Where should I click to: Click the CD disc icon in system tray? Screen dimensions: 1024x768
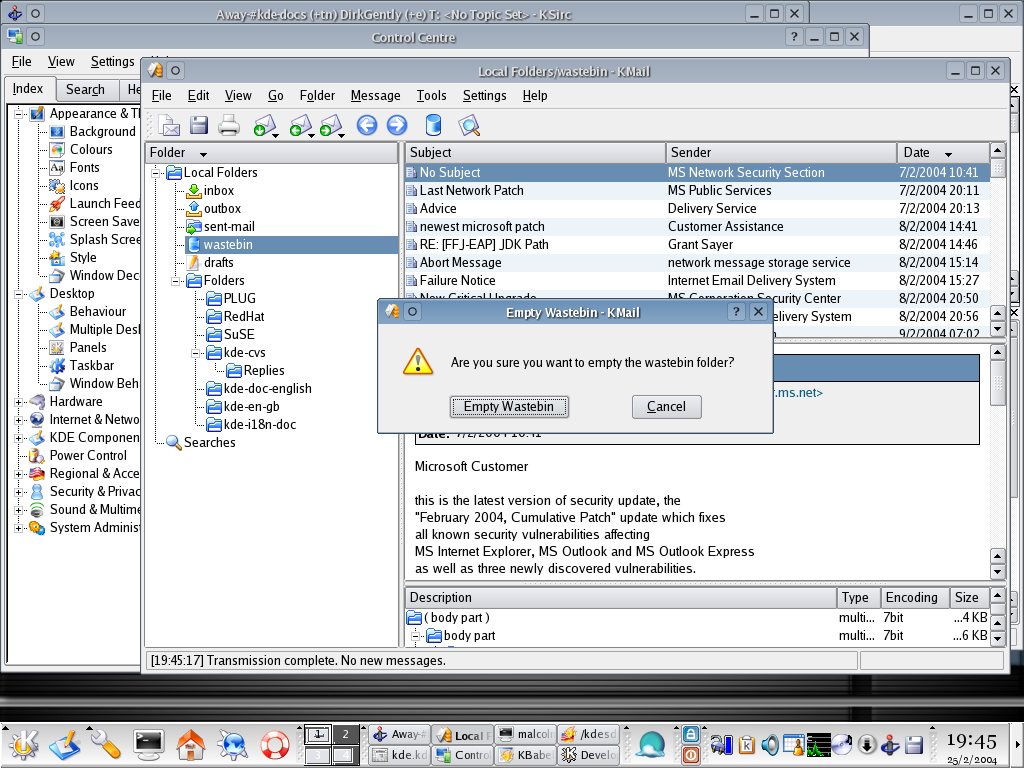click(x=842, y=744)
